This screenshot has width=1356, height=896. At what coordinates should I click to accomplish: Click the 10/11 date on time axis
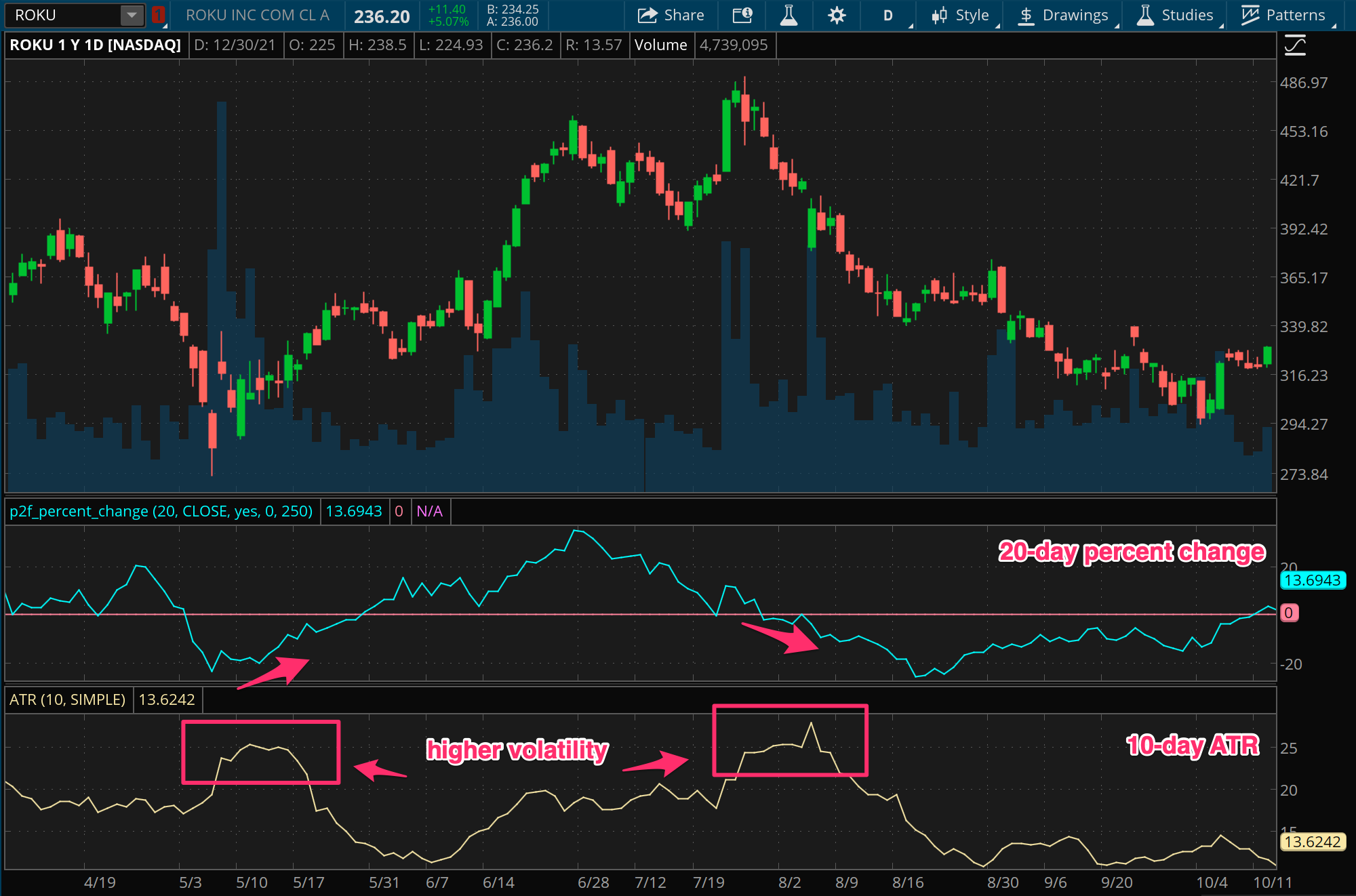tap(1273, 882)
